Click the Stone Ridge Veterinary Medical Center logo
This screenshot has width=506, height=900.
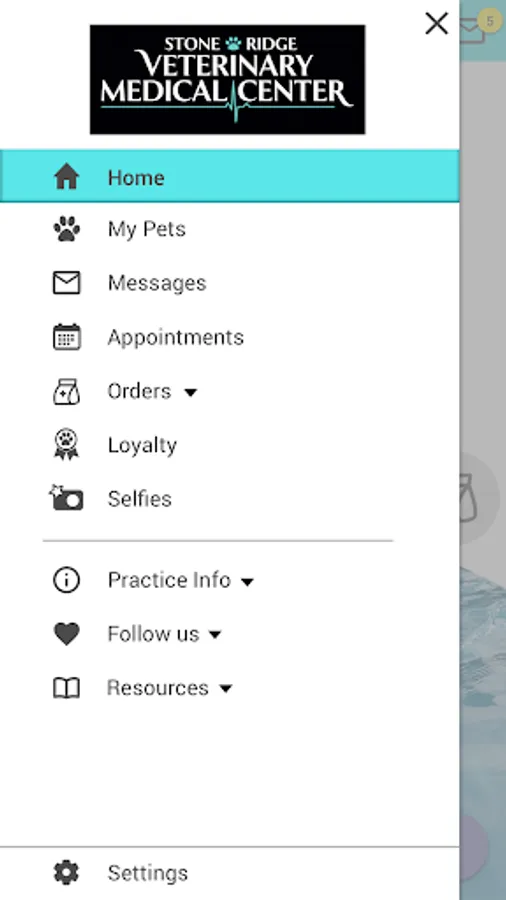pyautogui.click(x=227, y=79)
